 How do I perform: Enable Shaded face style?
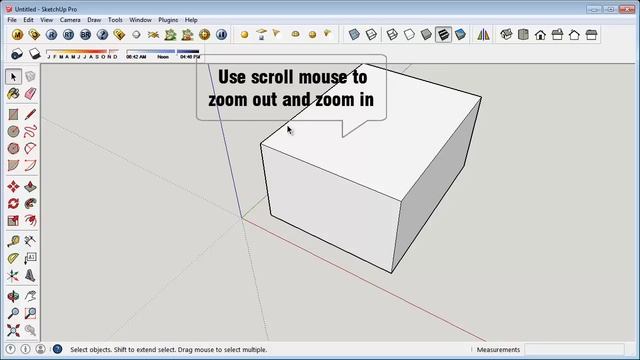point(426,35)
